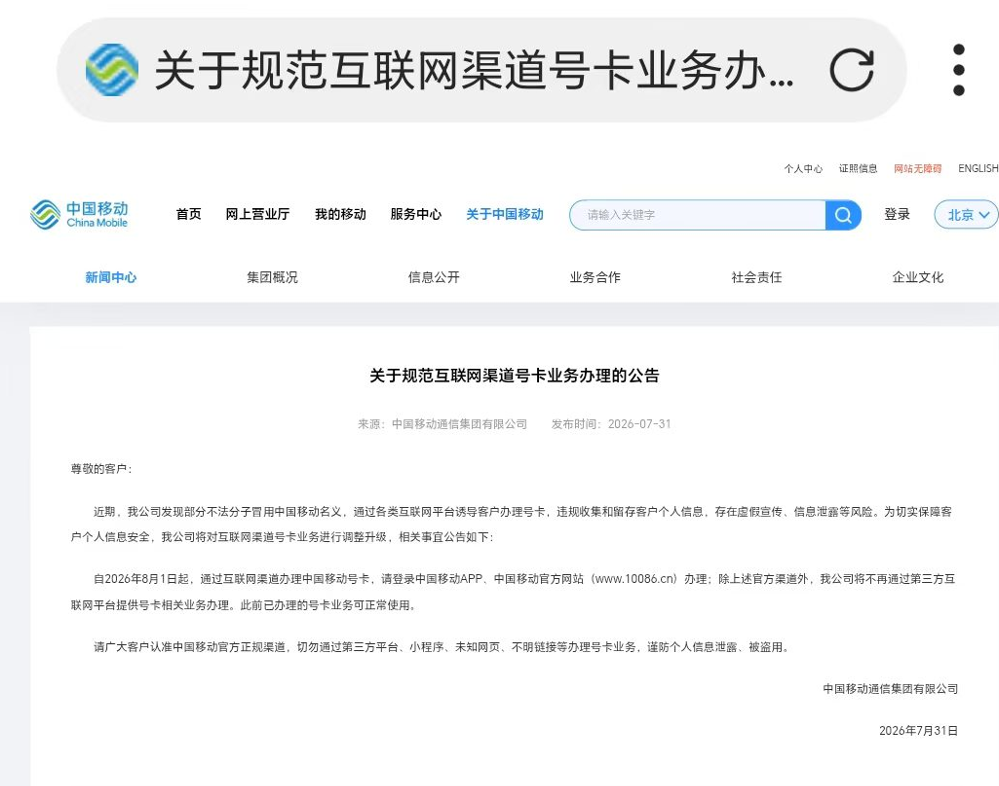The image size is (999, 786).
Task: Open 网上营业厅 menu item
Action: pyautogui.click(x=257, y=214)
